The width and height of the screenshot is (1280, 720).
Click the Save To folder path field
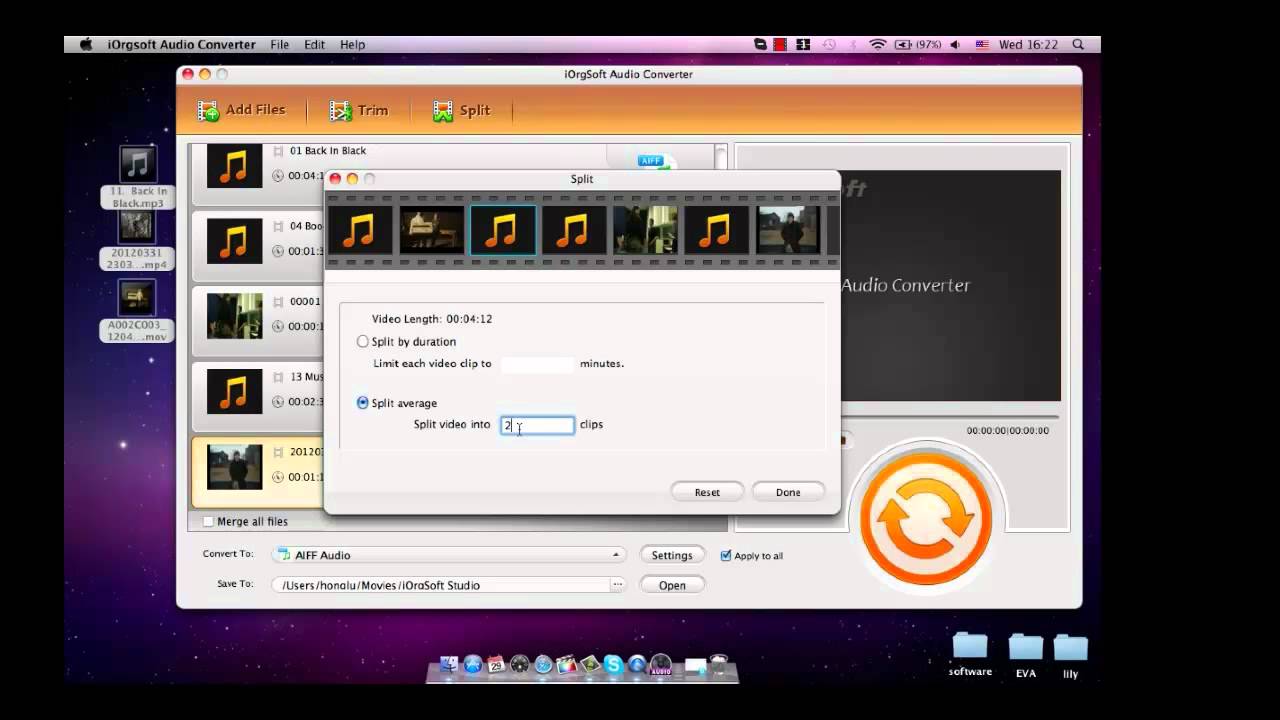click(440, 585)
